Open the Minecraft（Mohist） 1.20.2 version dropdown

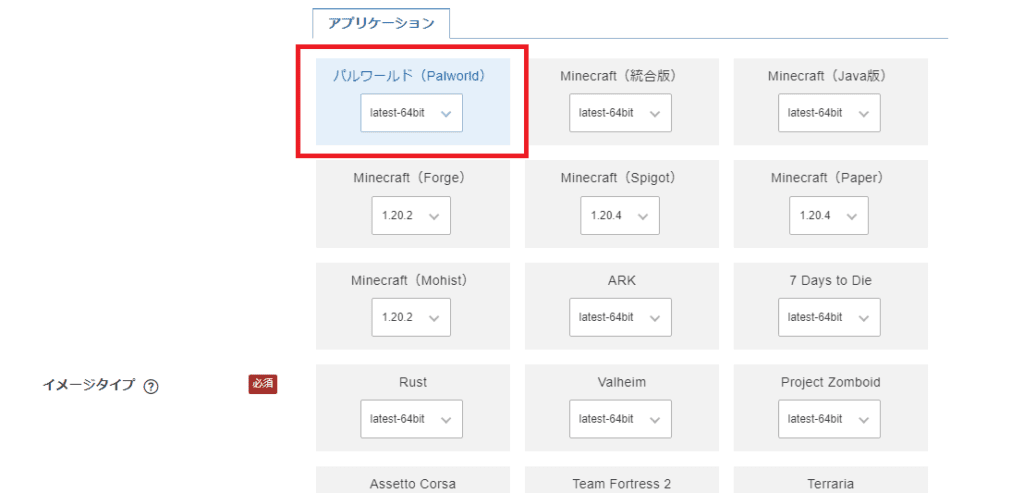point(411,317)
